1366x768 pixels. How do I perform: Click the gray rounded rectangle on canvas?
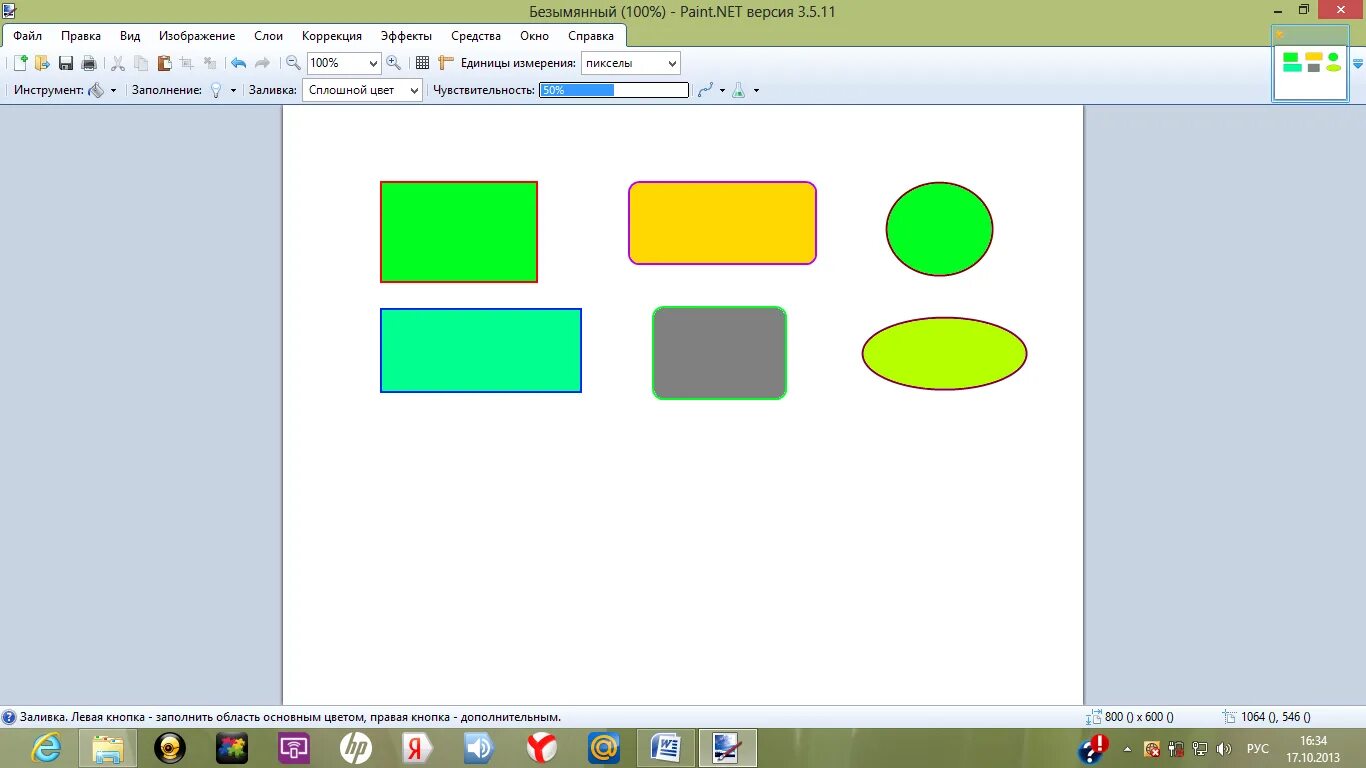tap(719, 353)
